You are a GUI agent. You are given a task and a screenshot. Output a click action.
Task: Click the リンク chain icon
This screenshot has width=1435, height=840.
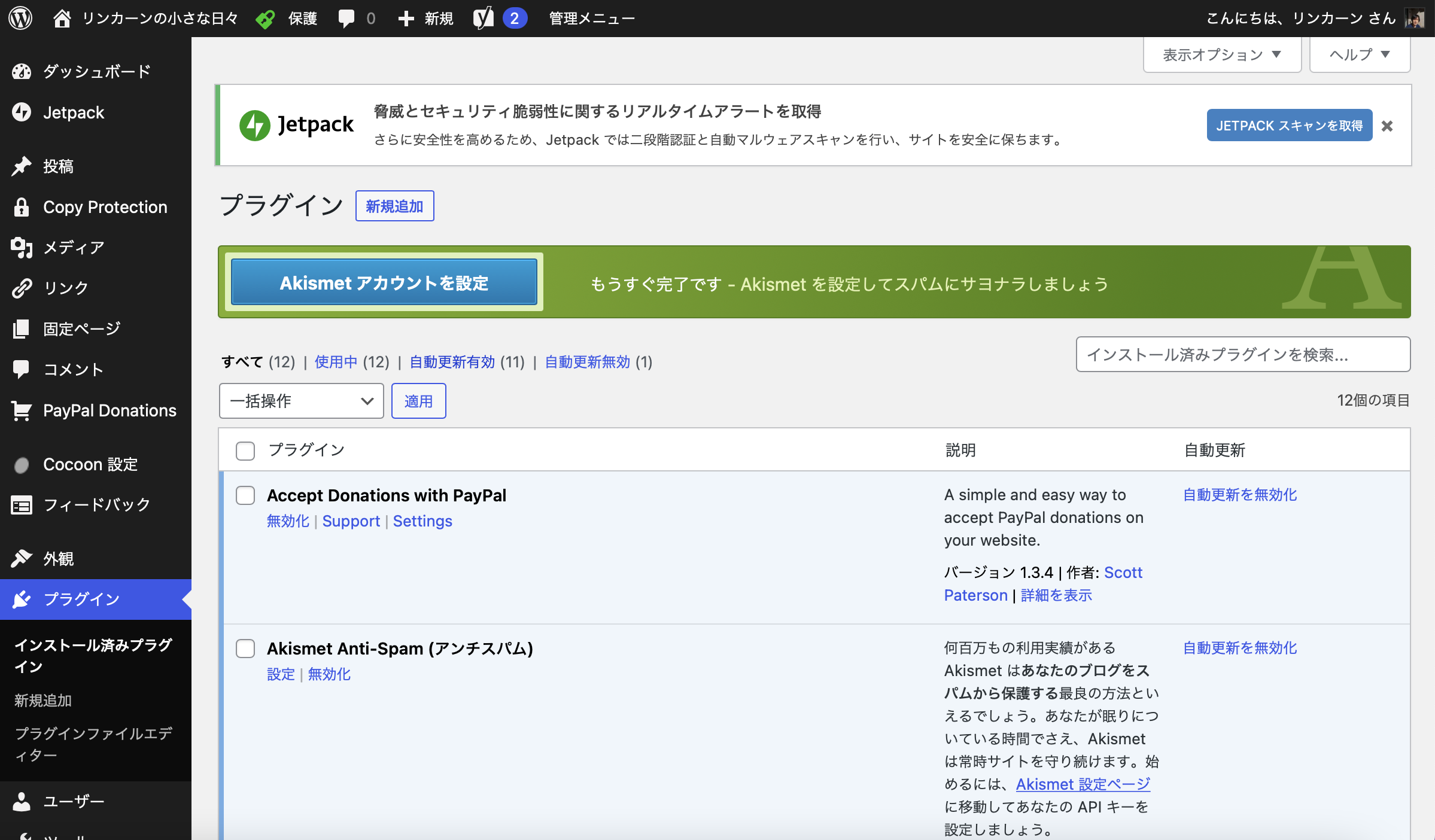pos(22,288)
